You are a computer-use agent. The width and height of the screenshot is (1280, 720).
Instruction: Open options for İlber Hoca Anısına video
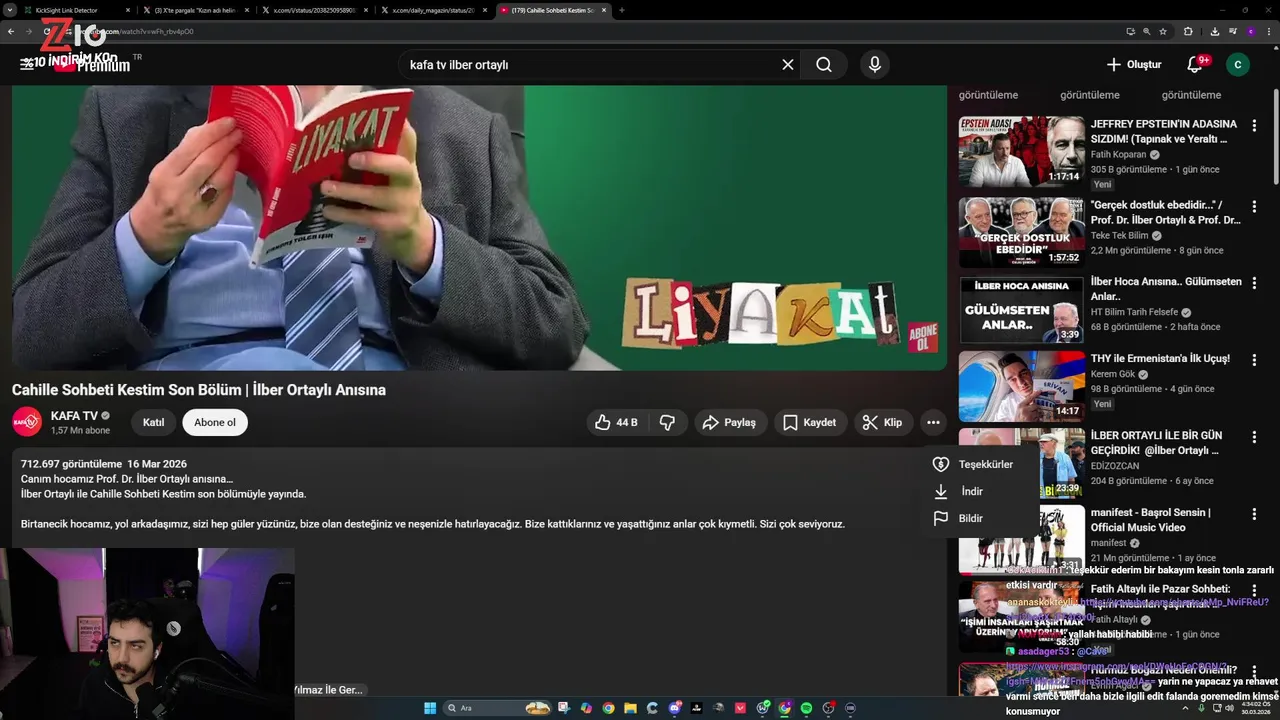pyautogui.click(x=1254, y=283)
